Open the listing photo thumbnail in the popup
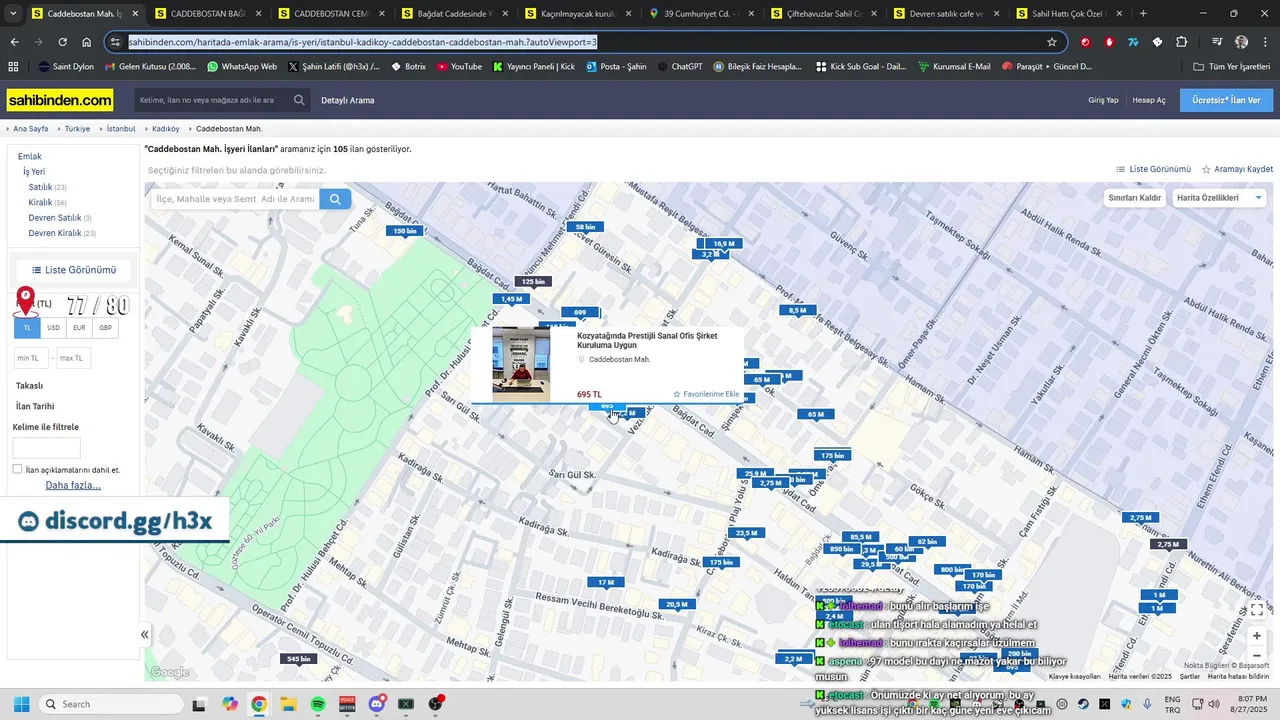 click(x=521, y=365)
